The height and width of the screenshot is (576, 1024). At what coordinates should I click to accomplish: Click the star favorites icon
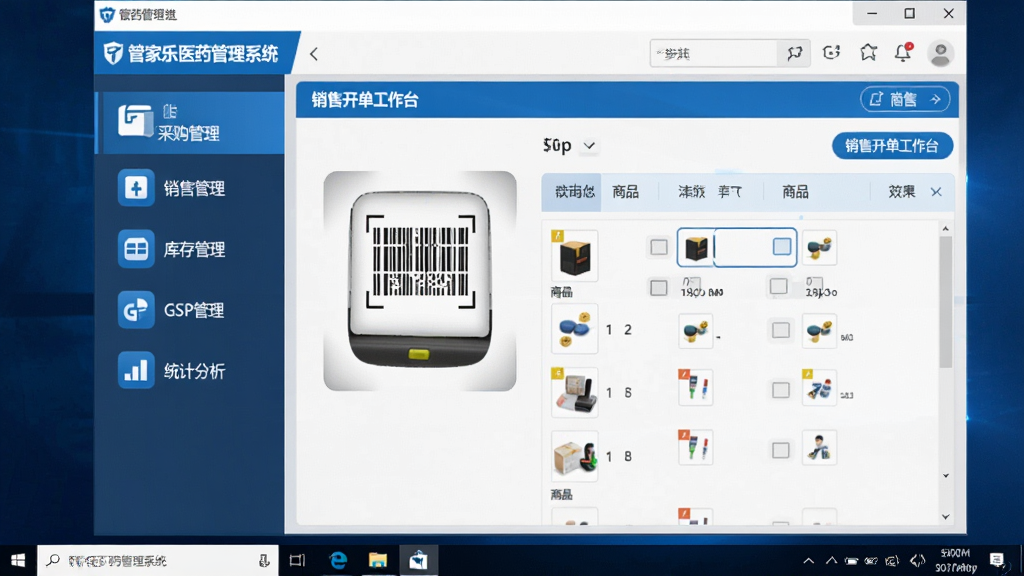[868, 52]
